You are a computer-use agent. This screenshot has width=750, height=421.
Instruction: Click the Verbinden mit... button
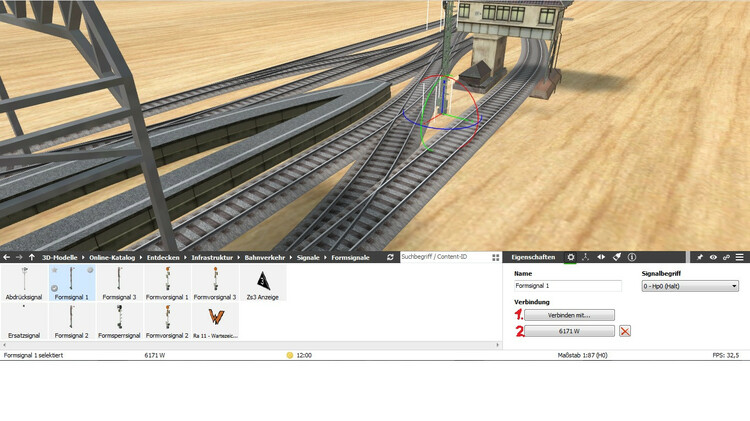pos(569,315)
